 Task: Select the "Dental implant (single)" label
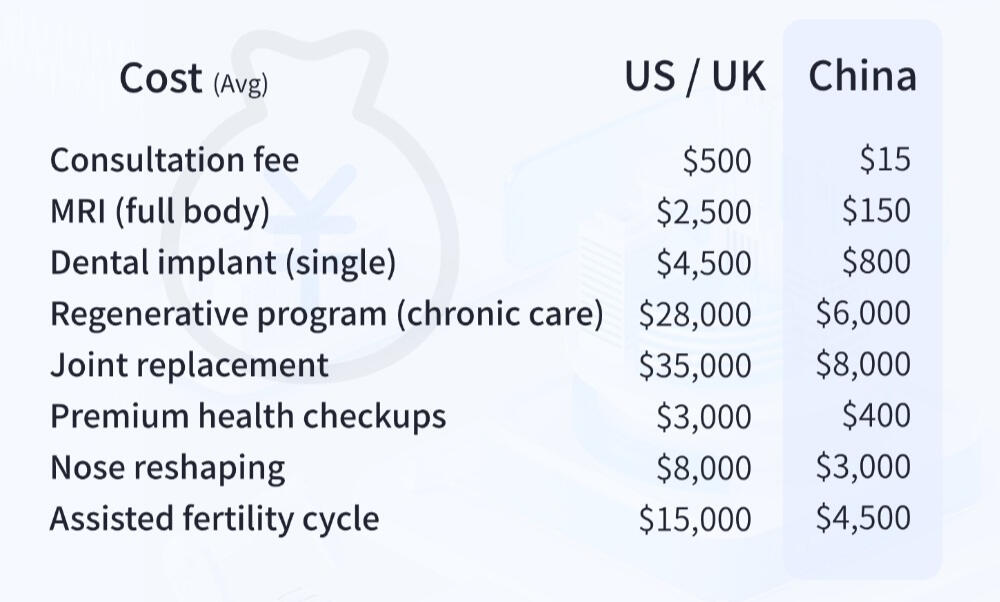pos(223,262)
